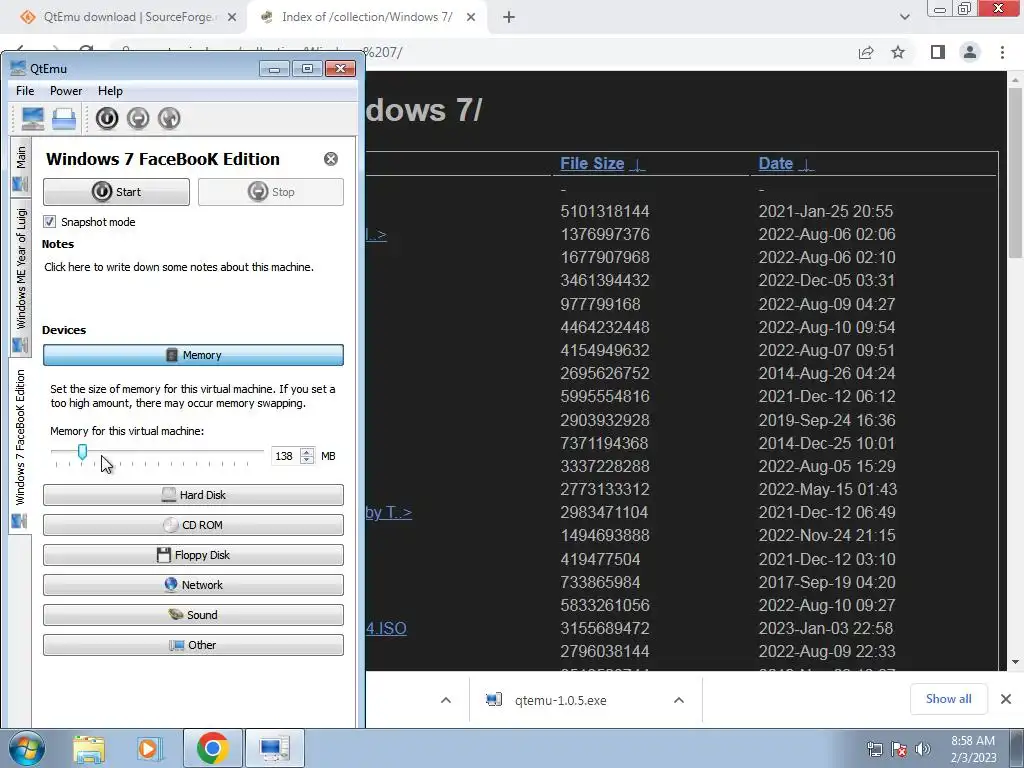Open a new Chrome tab with plus
The width and height of the screenshot is (1024, 768).
(509, 17)
